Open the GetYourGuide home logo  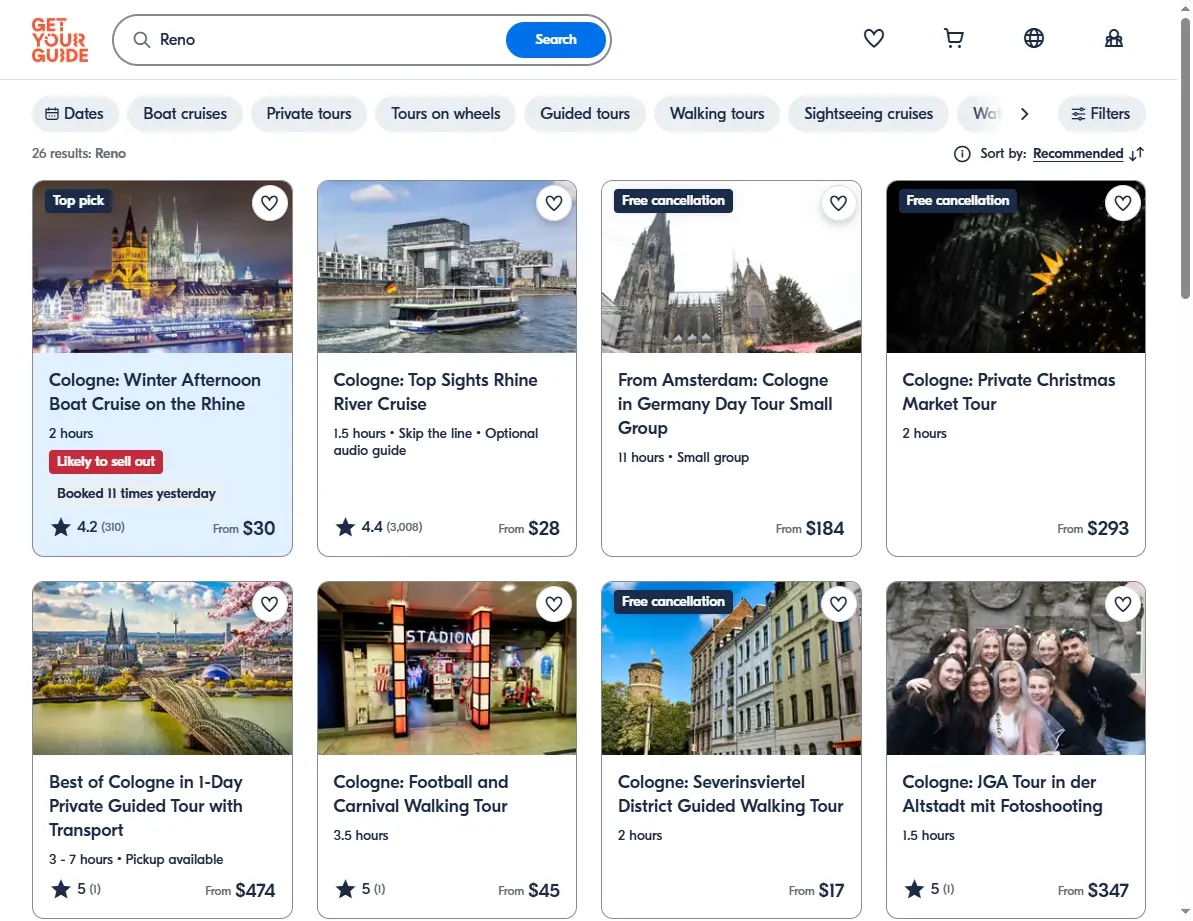(x=60, y=40)
